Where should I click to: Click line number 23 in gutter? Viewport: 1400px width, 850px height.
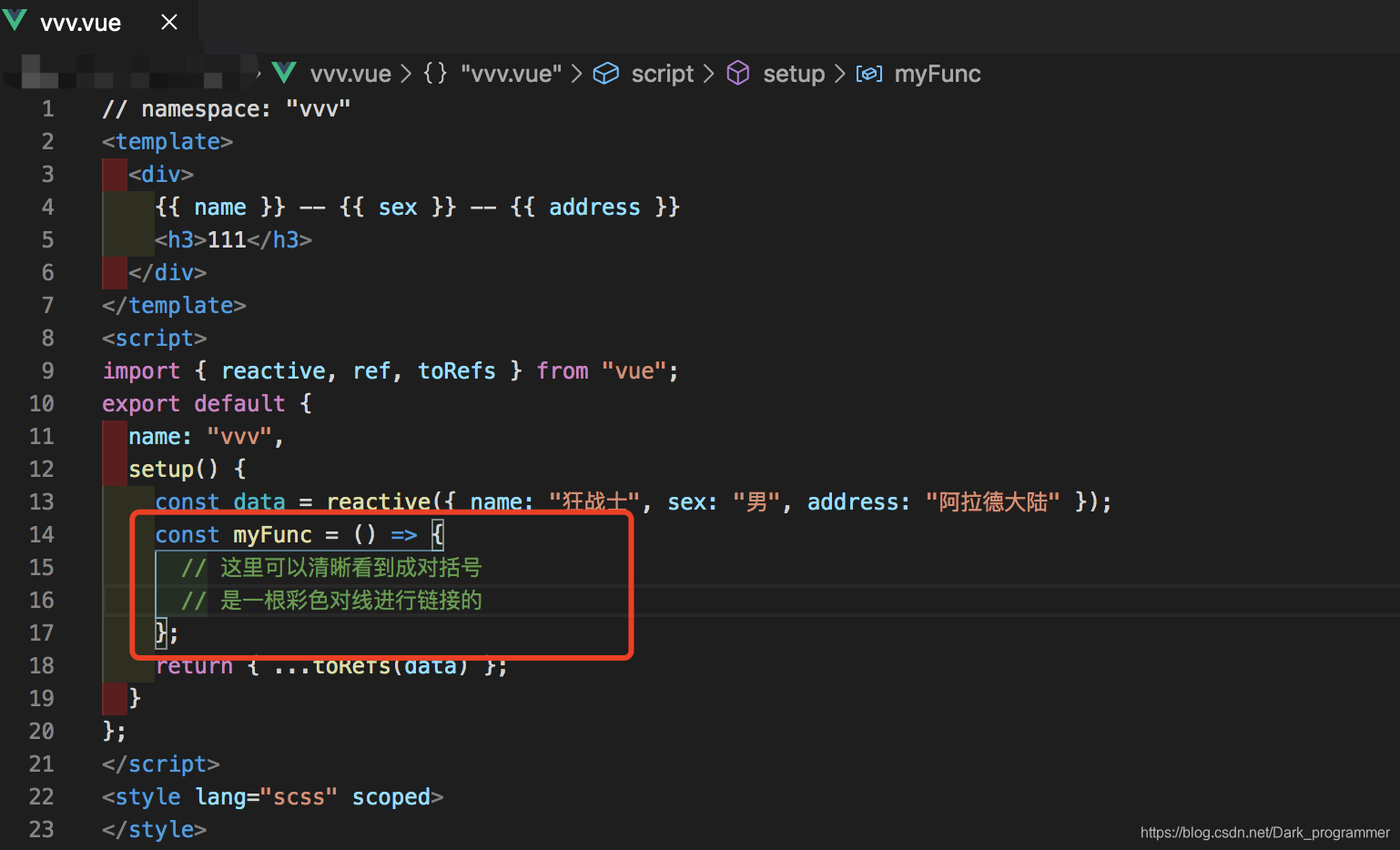click(42, 829)
